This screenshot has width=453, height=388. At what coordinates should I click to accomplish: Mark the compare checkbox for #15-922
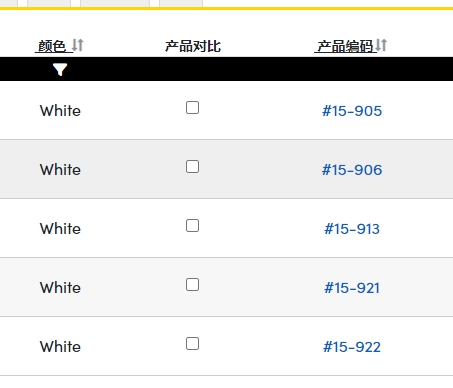click(192, 344)
